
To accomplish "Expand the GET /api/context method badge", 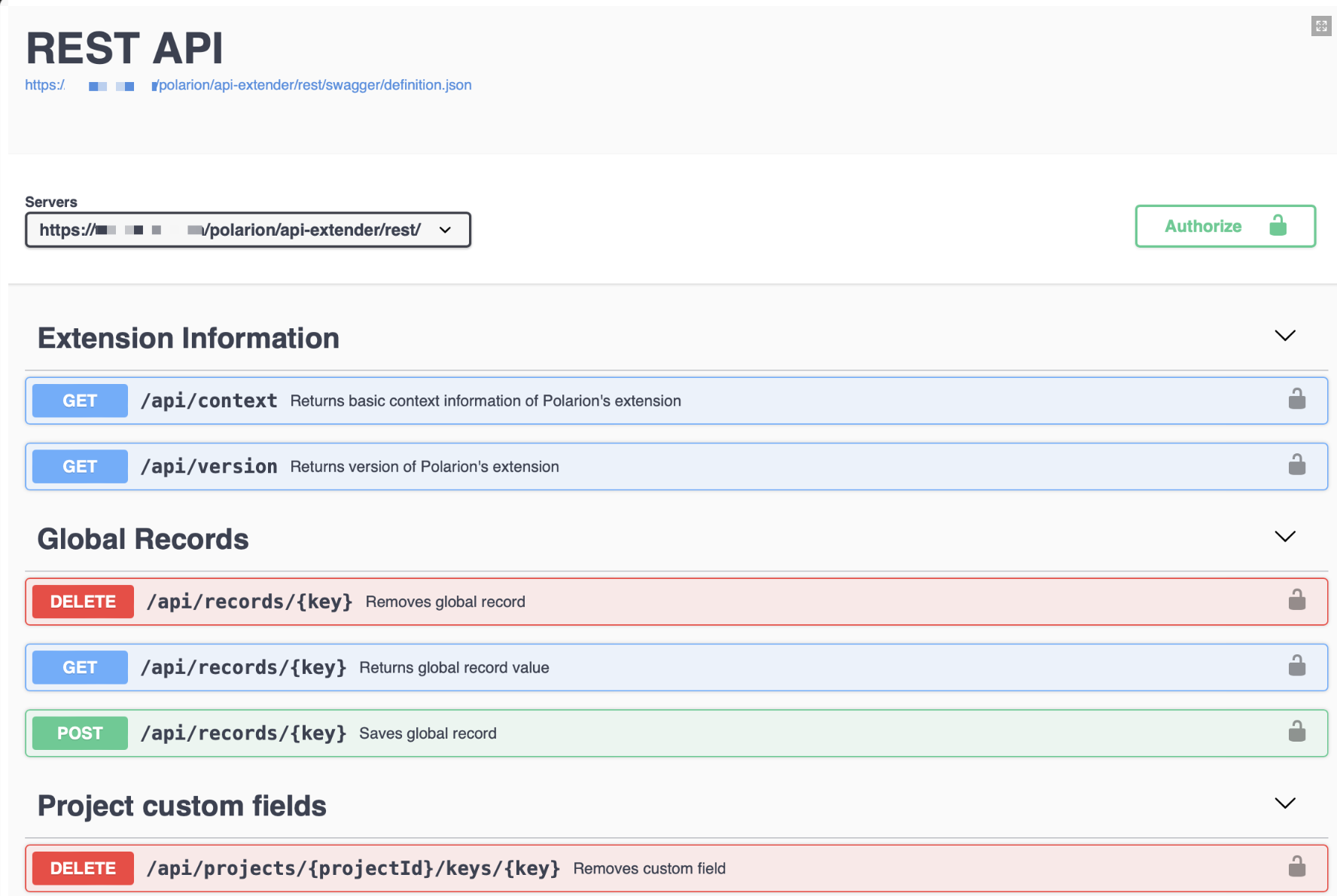I will point(80,401).
